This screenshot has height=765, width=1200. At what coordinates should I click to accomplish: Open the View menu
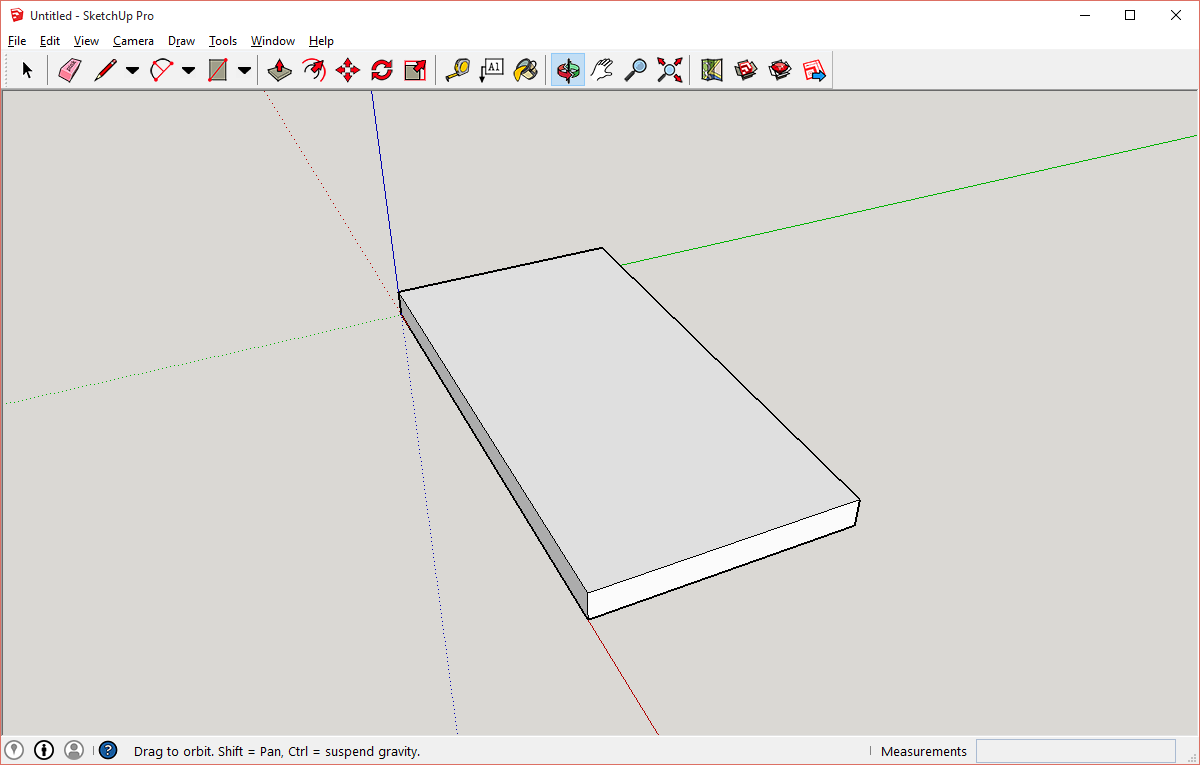[x=86, y=41]
